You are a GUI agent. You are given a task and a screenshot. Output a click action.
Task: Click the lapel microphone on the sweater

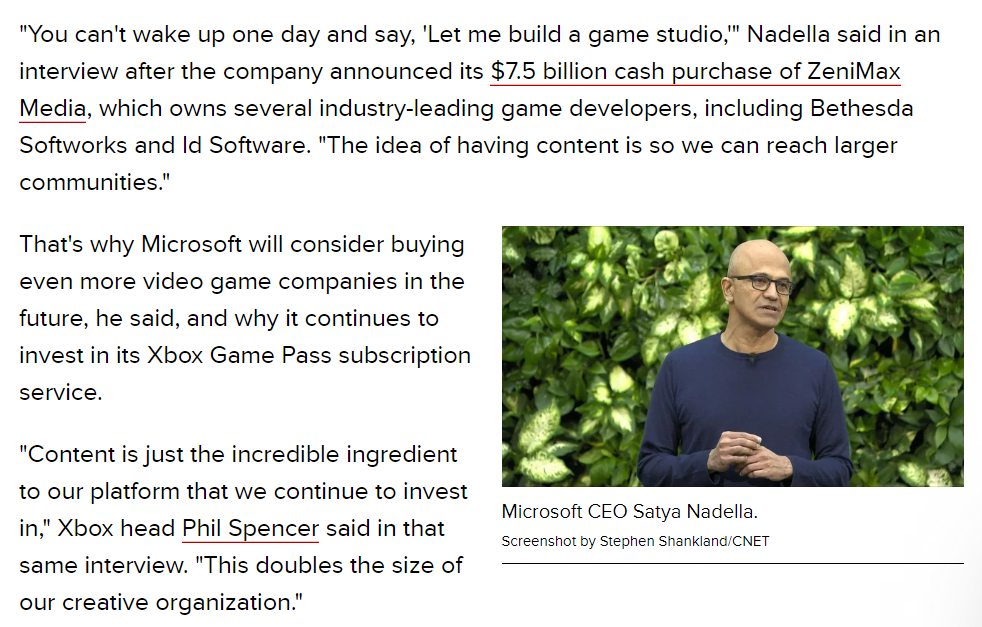coord(752,359)
